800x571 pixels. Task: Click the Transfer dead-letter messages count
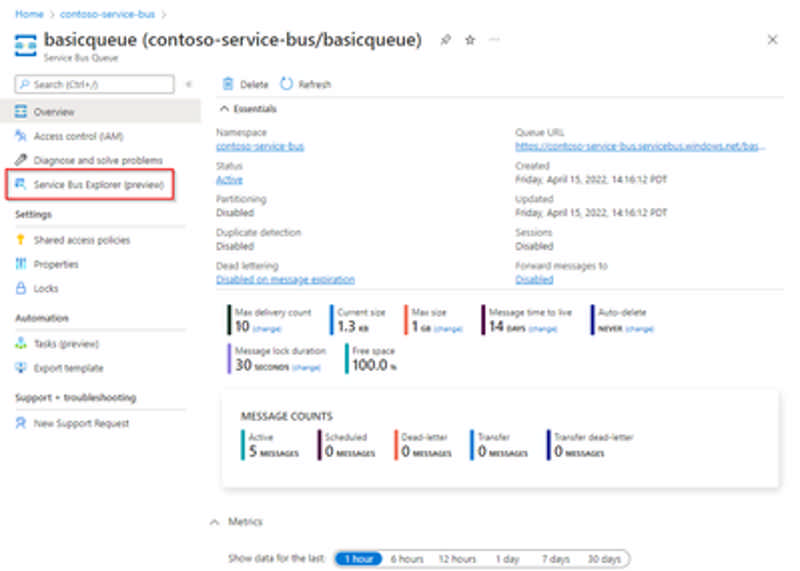coord(590,444)
